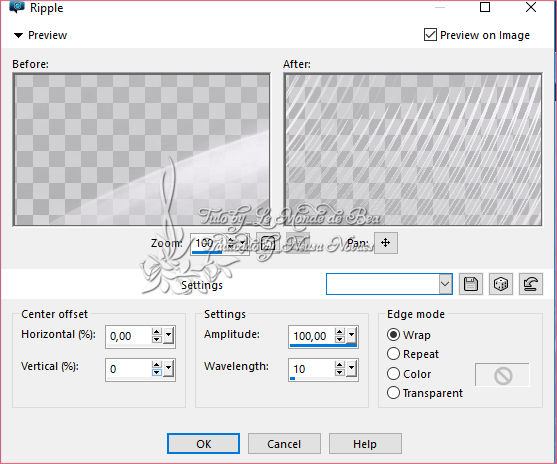Click the disabled edge color swatch
The height and width of the screenshot is (464, 557).
(503, 375)
